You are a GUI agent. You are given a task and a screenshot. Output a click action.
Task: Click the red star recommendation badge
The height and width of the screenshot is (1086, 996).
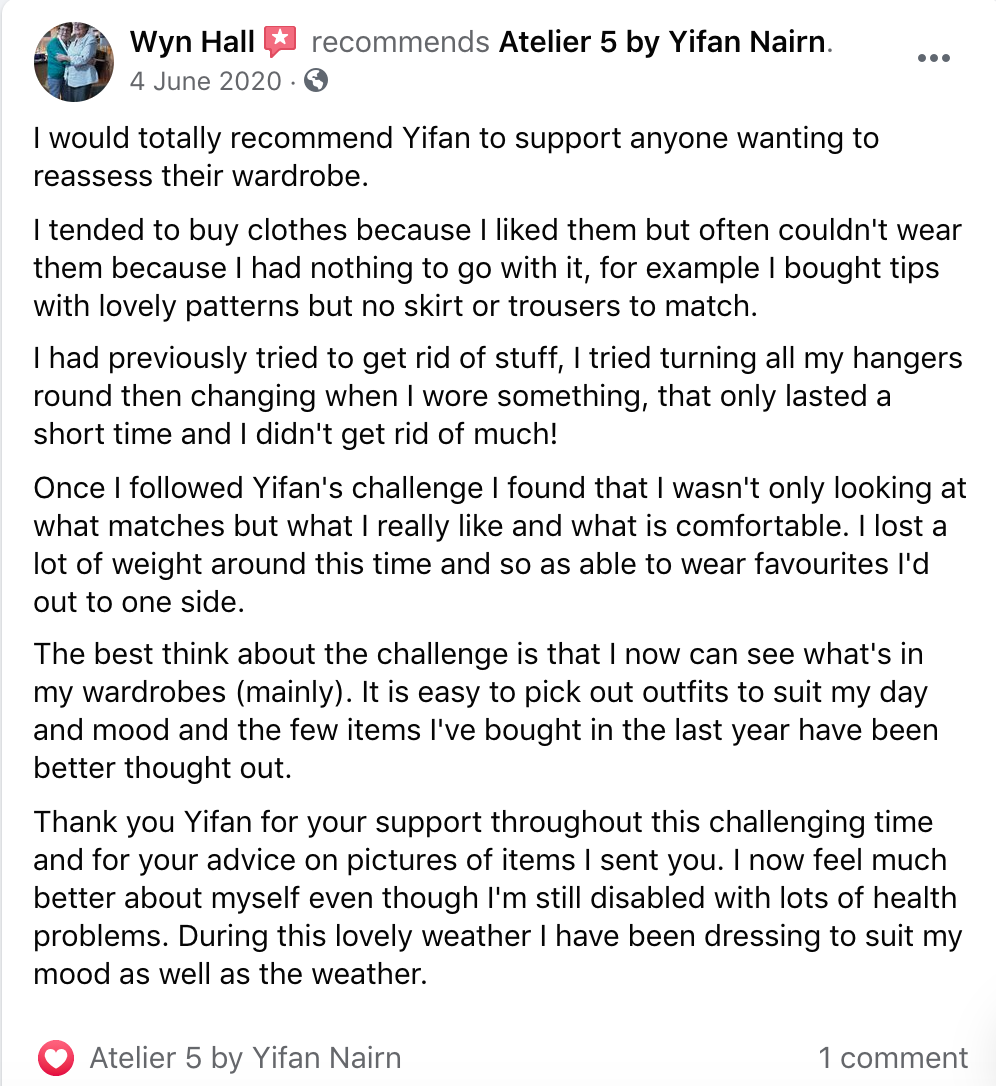(x=280, y=42)
